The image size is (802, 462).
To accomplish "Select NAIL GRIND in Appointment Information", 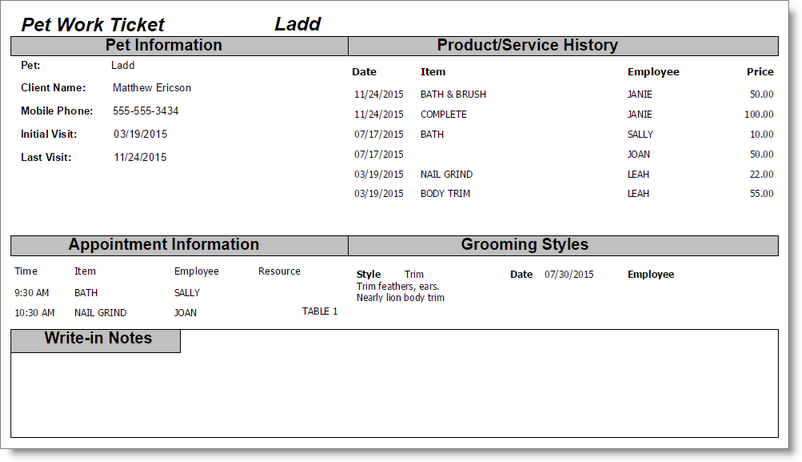I will 100,313.
